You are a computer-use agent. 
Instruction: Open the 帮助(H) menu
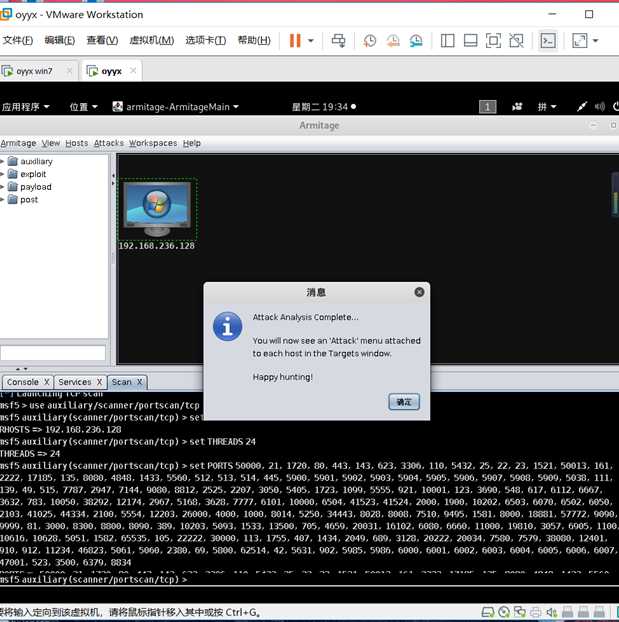coord(254,40)
